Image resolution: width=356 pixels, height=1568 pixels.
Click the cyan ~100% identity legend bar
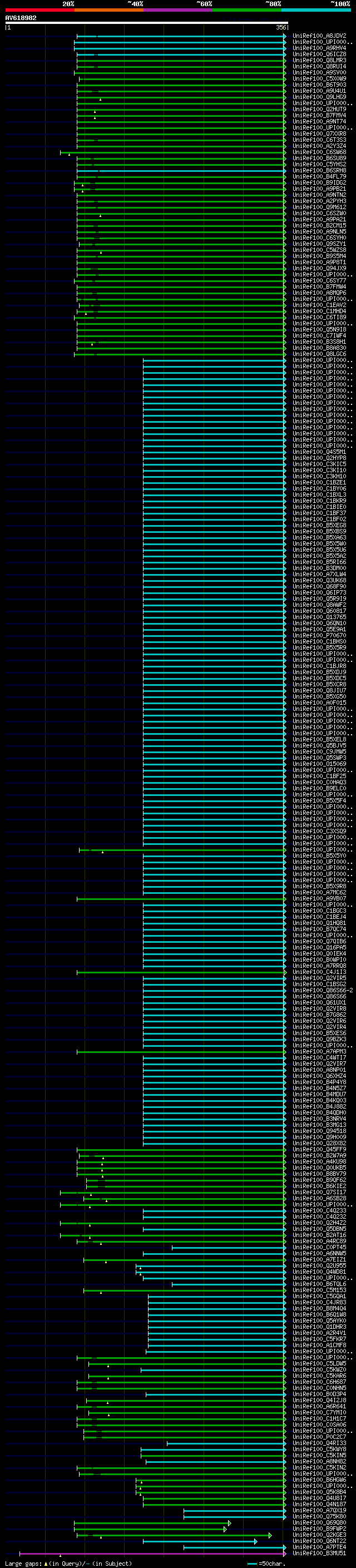pyautogui.click(x=316, y=10)
